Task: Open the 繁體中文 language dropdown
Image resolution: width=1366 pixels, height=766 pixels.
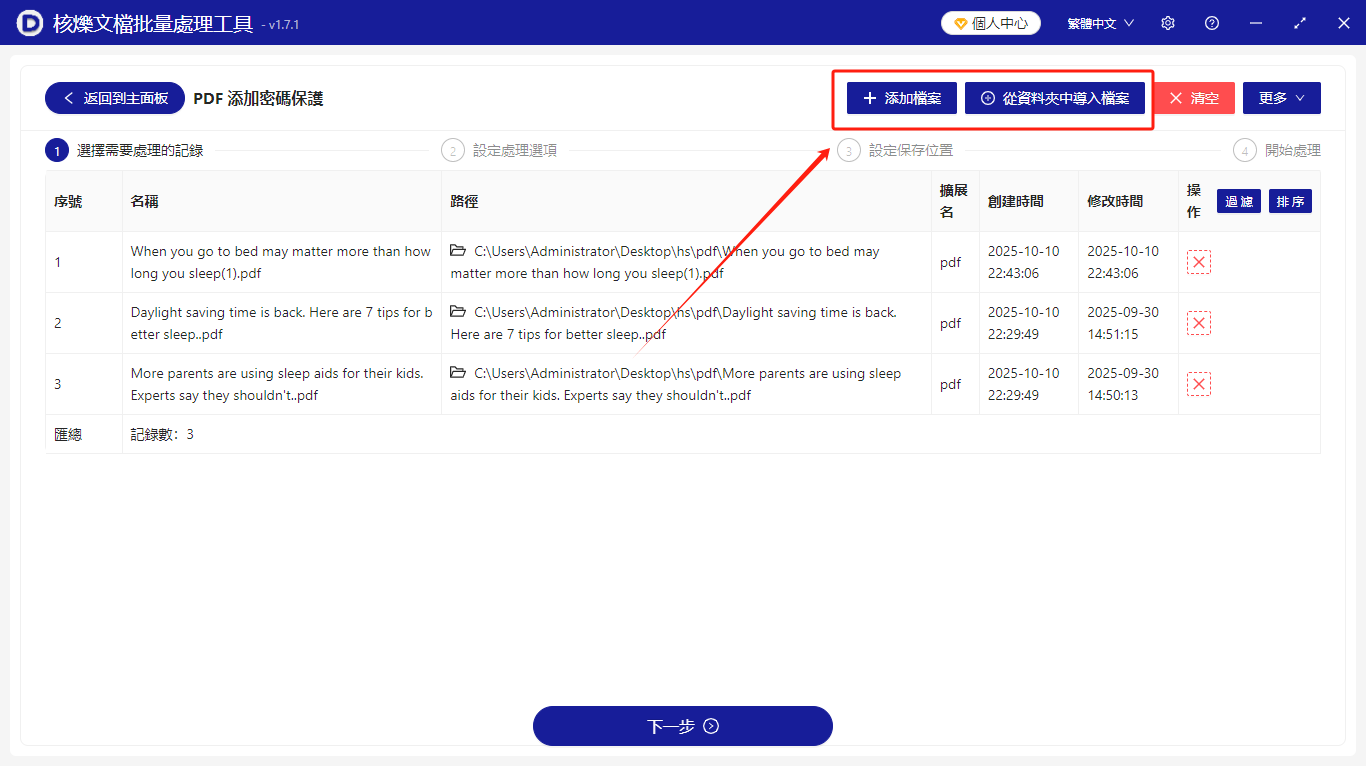Action: 1100,22
